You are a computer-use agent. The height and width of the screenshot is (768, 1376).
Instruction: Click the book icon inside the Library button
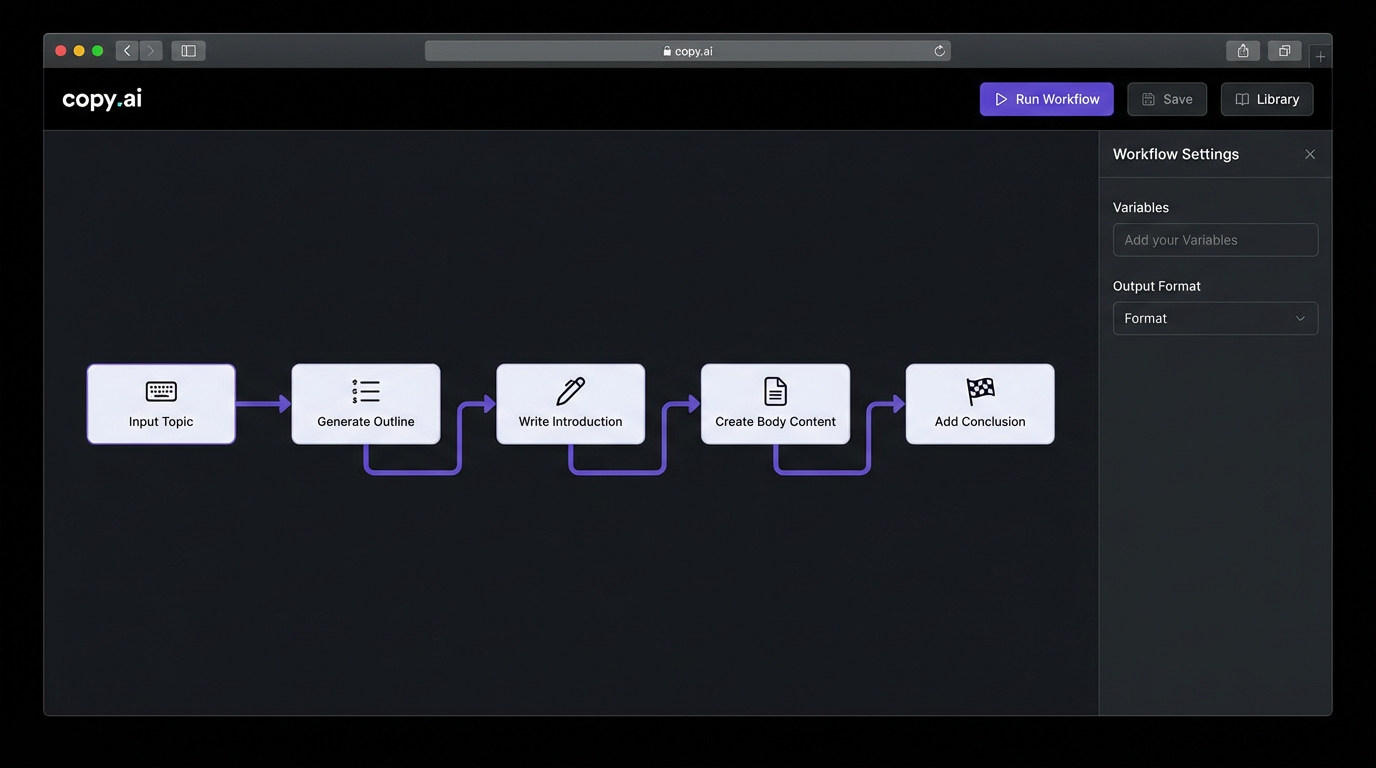click(x=1241, y=98)
